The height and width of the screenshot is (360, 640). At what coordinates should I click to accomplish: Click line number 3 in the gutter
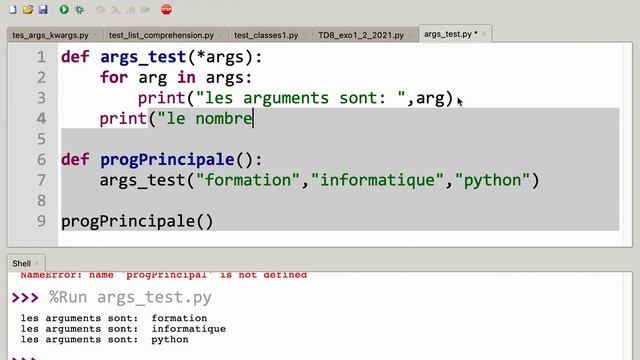click(x=41, y=98)
